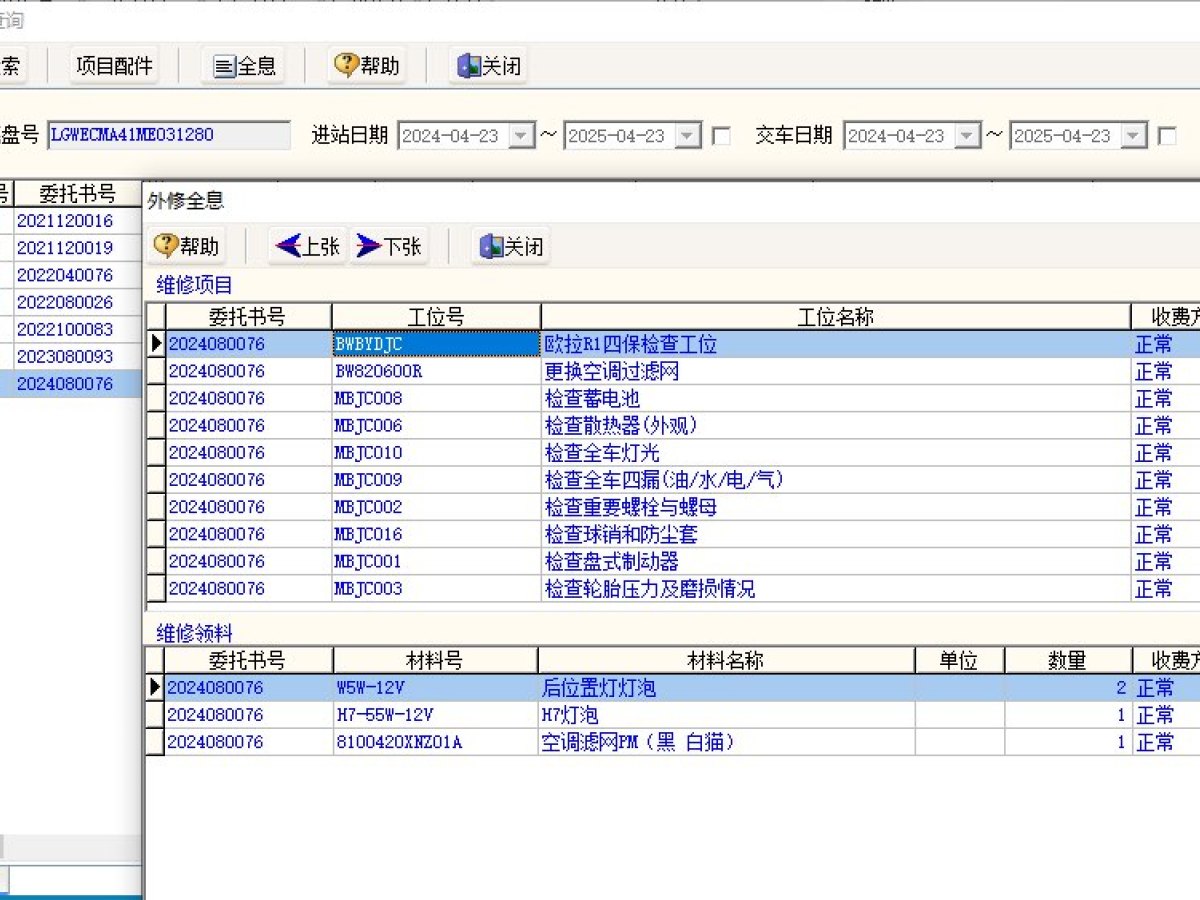The image size is (1200, 900).
Task: Click the 数量 column header
Action: 1067,660
